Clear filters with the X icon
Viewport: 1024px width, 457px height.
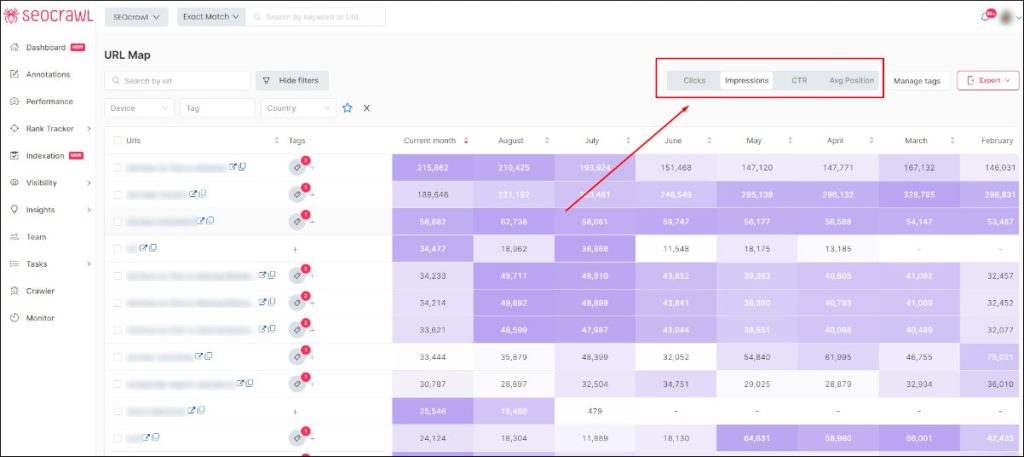coord(366,108)
